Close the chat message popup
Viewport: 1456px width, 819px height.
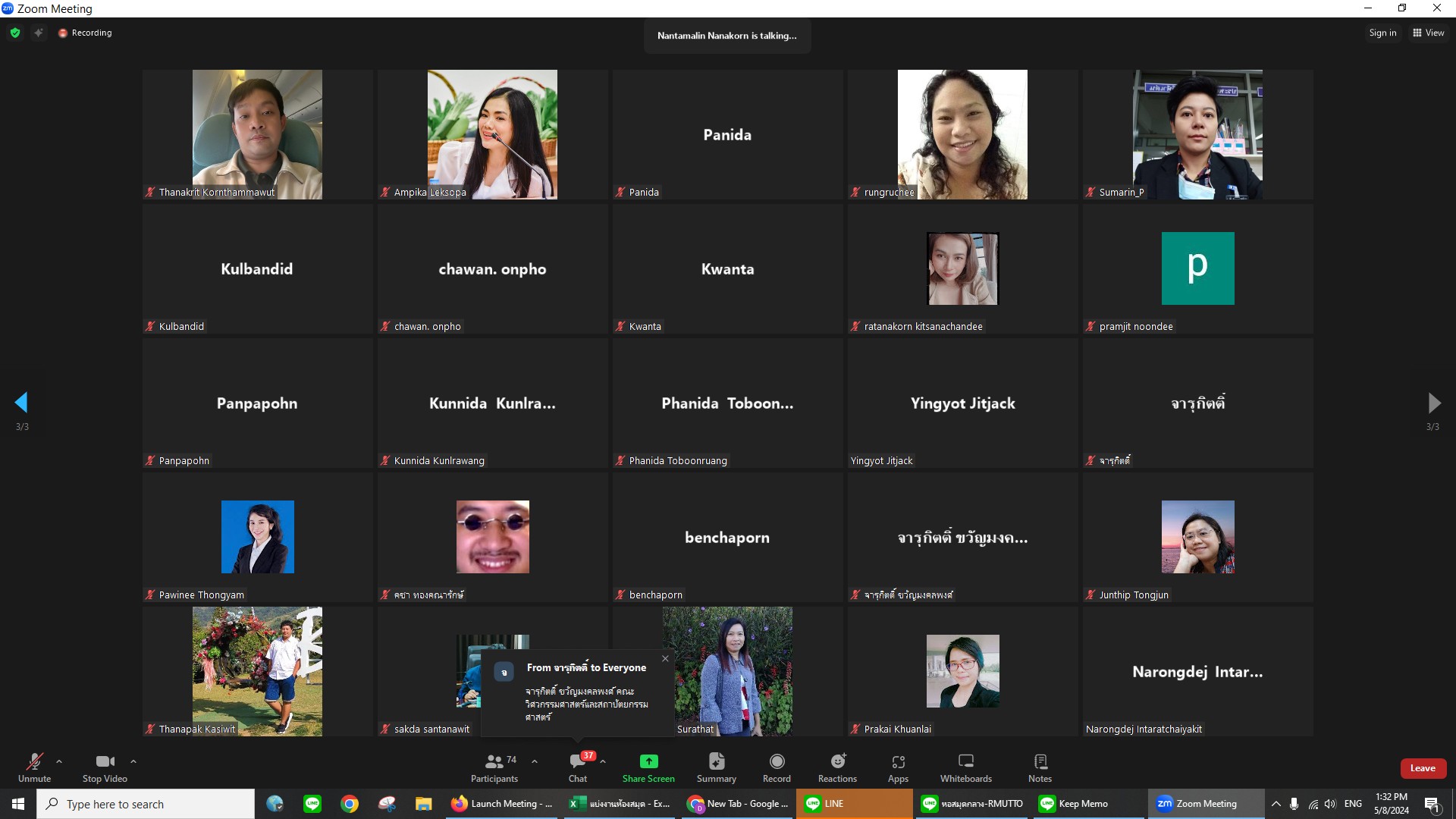point(665,658)
